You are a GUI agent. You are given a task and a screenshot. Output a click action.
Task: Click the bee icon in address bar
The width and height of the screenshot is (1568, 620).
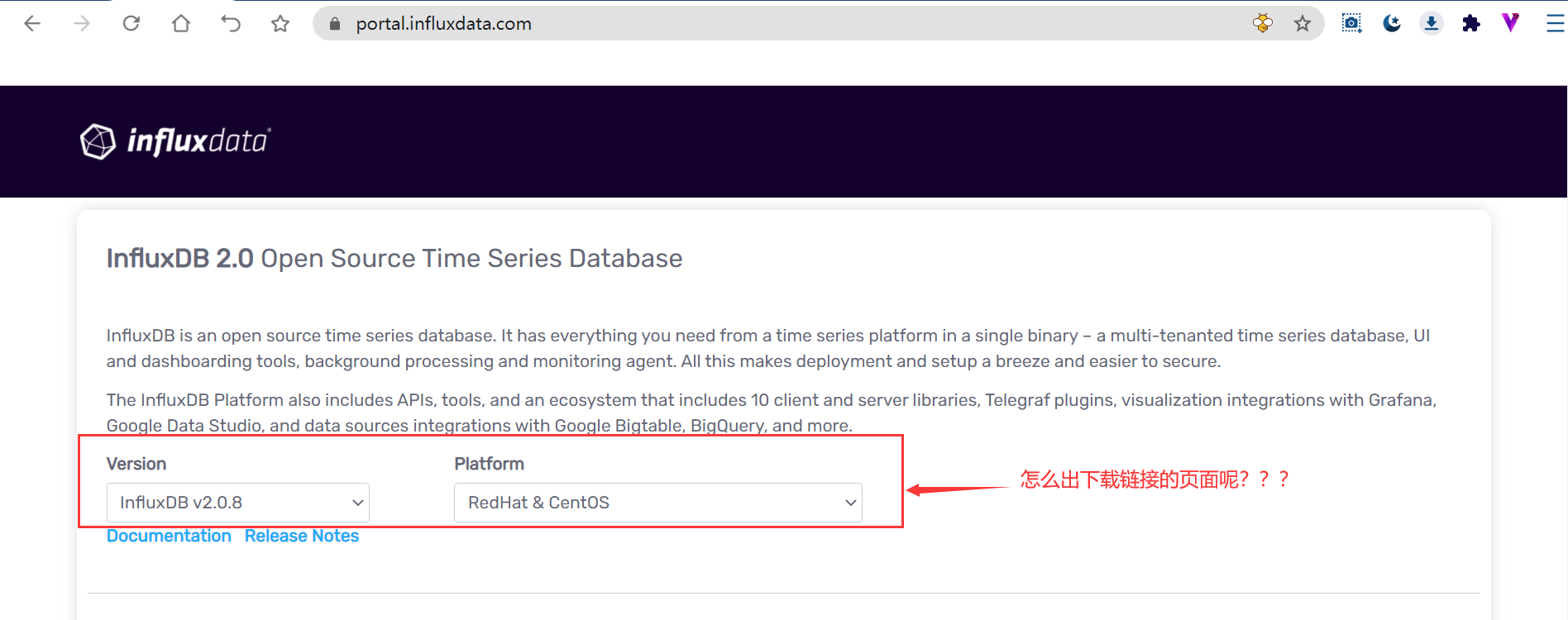pos(1262,24)
